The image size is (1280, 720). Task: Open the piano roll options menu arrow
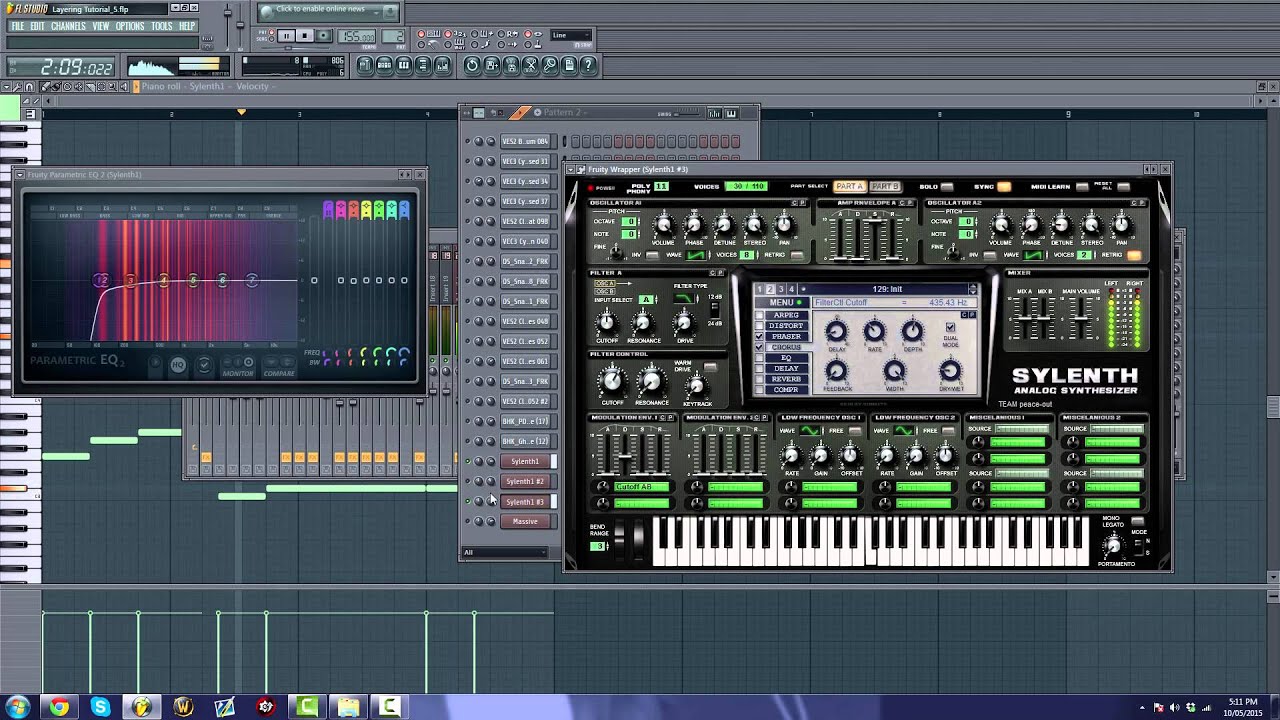tap(6, 87)
